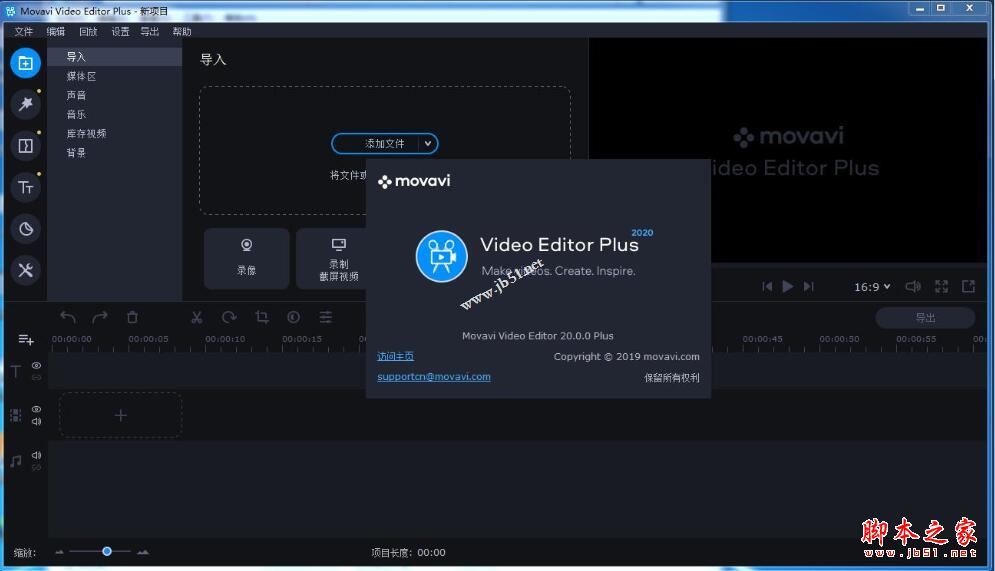Skip to next frame in player

pos(808,287)
